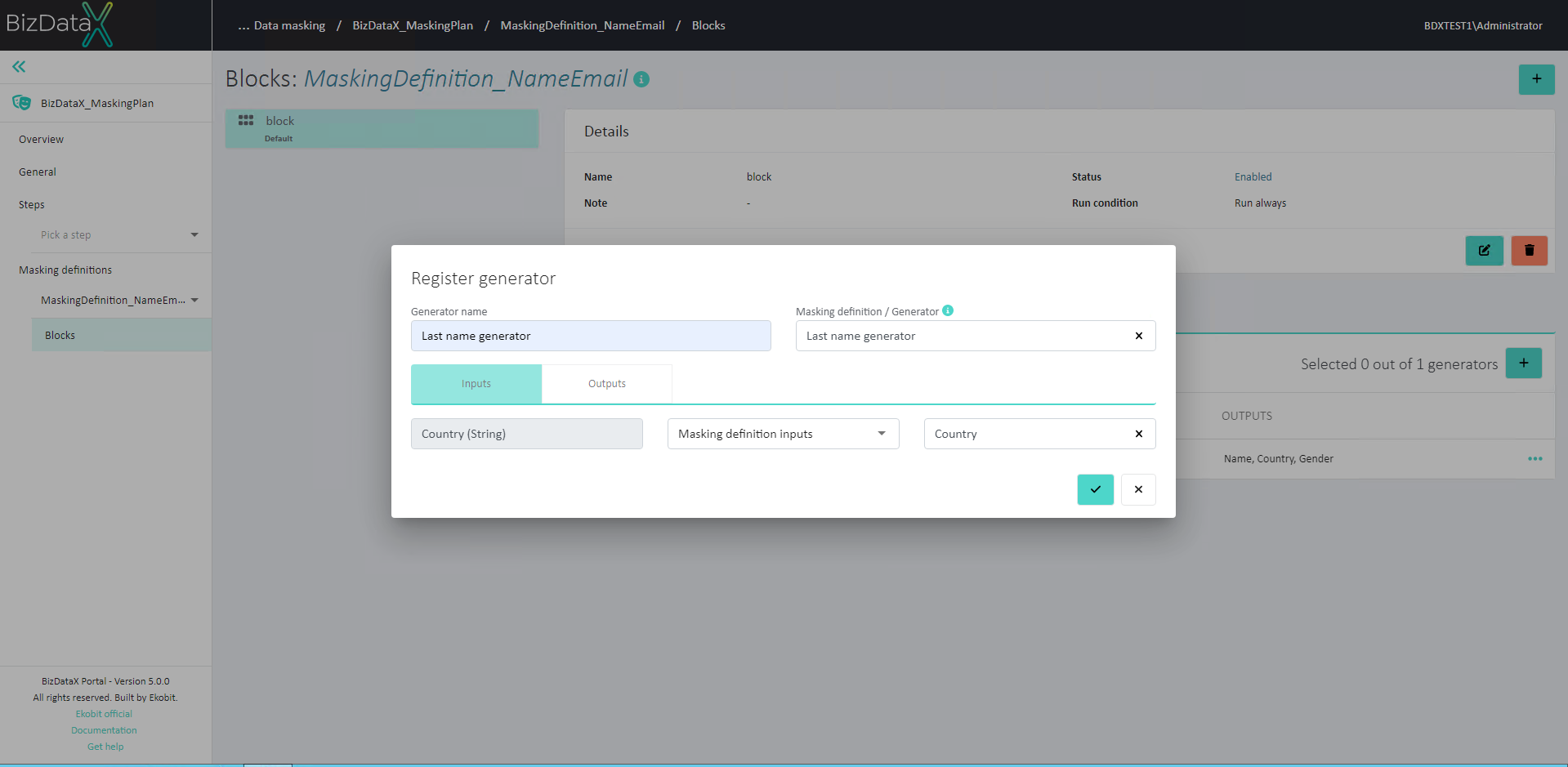This screenshot has width=1568, height=767.
Task: Switch to the Outputs tab
Action: (607, 384)
